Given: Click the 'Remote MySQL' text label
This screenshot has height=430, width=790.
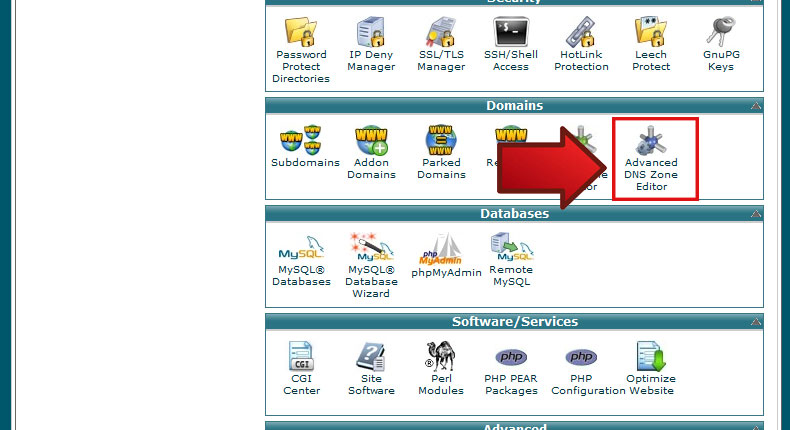Looking at the screenshot, I should tap(511, 276).
